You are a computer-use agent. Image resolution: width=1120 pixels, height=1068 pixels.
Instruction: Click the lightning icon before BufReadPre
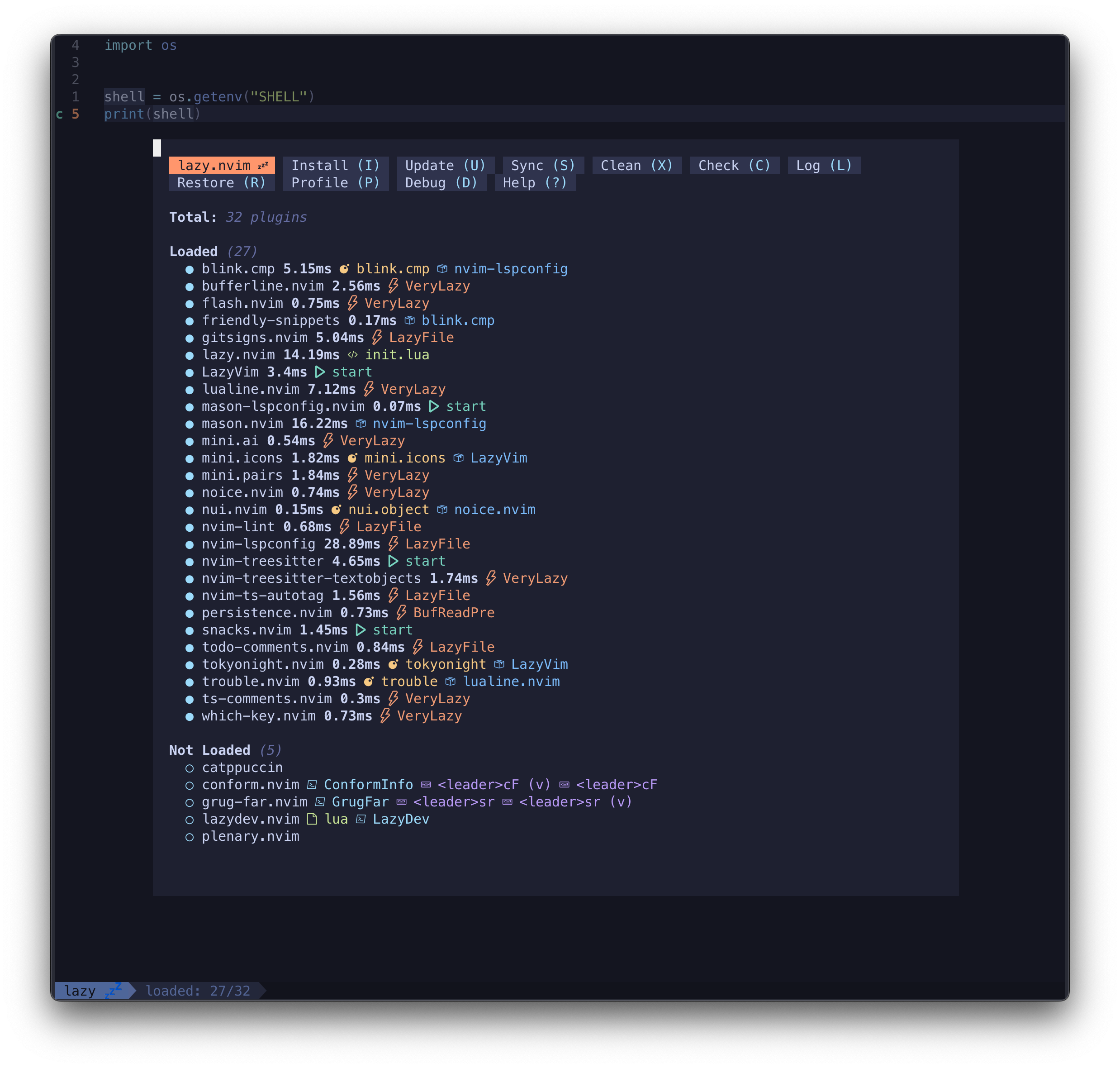pos(401,613)
